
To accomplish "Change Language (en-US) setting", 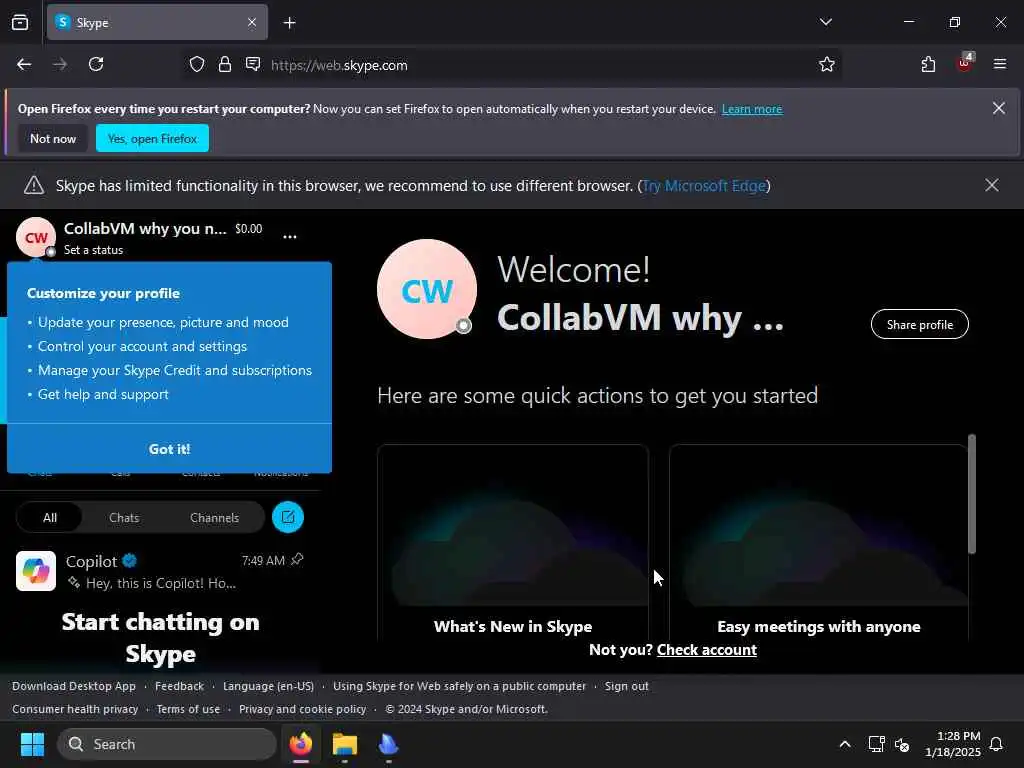I will coord(268,686).
